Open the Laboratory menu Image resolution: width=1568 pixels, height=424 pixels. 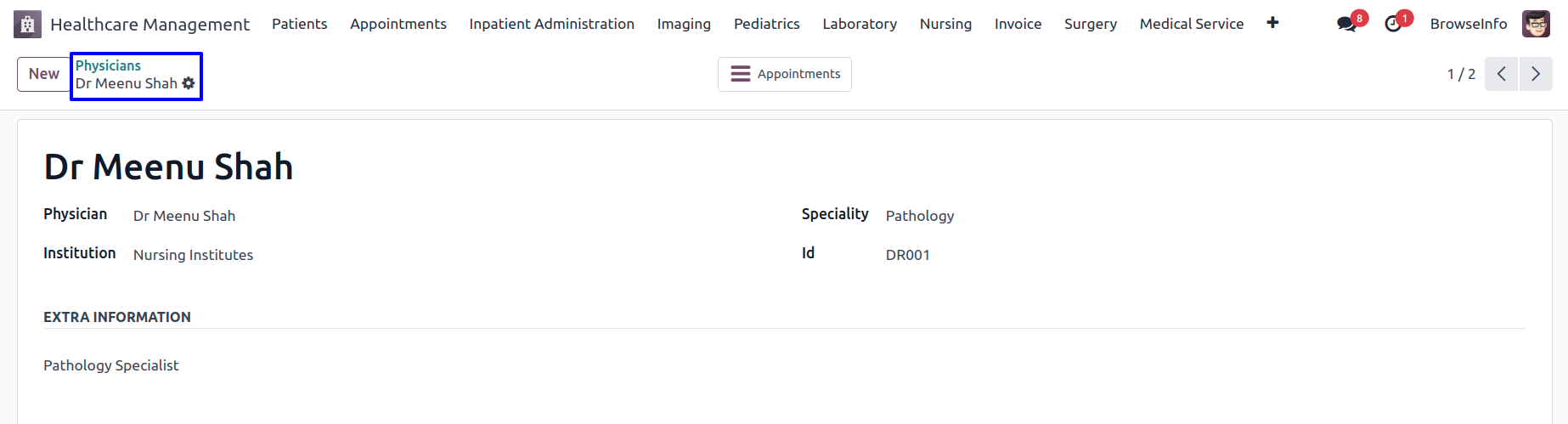pyautogui.click(x=860, y=24)
